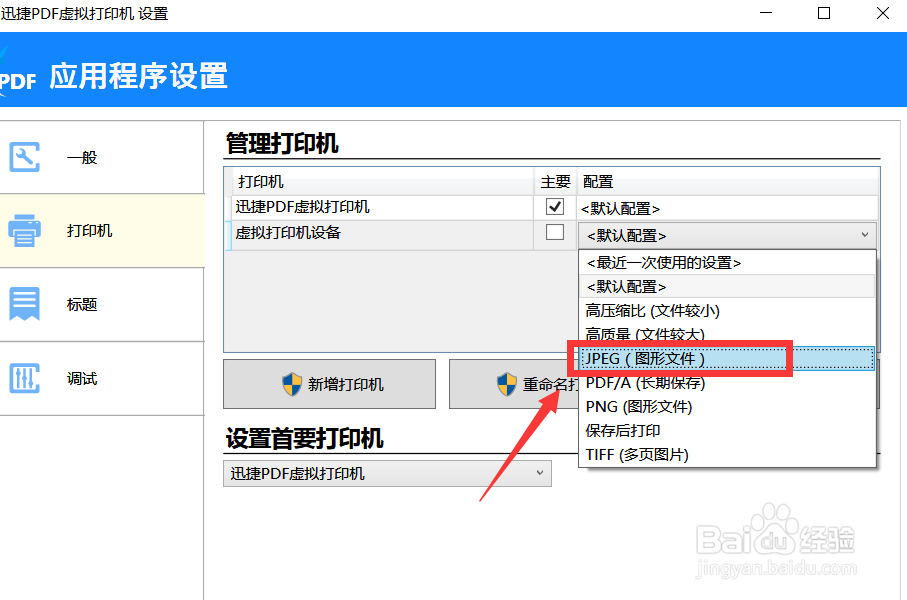Choose <最近一次使用的设置> from the list

pyautogui.click(x=727, y=263)
